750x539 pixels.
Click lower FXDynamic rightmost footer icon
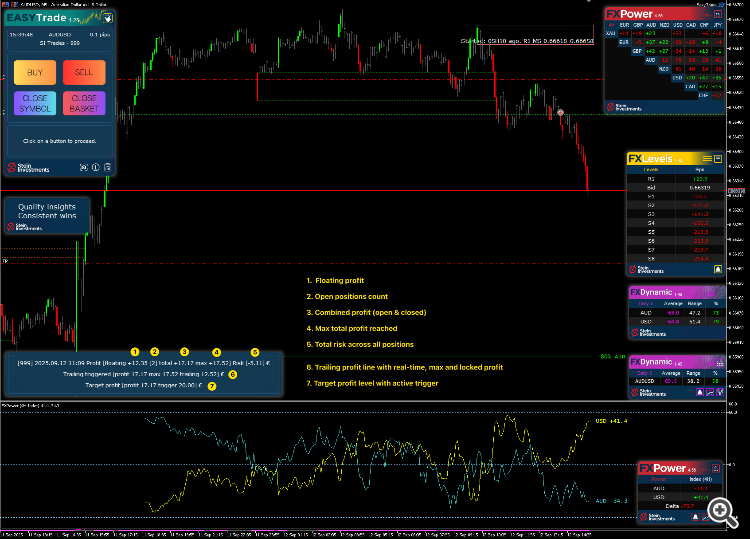719,392
